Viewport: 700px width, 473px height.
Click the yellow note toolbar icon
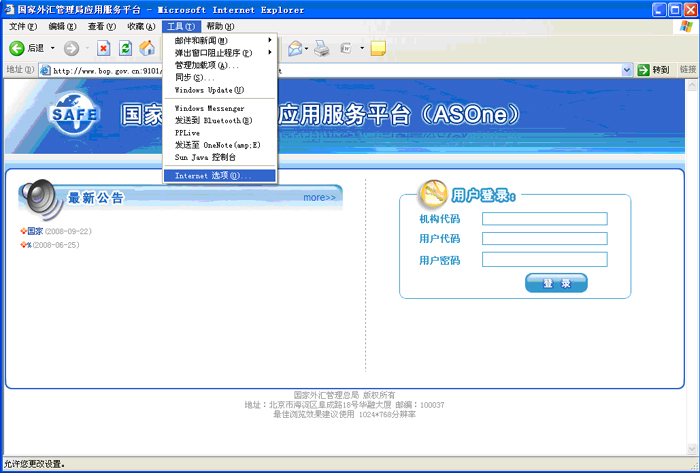tap(378, 48)
